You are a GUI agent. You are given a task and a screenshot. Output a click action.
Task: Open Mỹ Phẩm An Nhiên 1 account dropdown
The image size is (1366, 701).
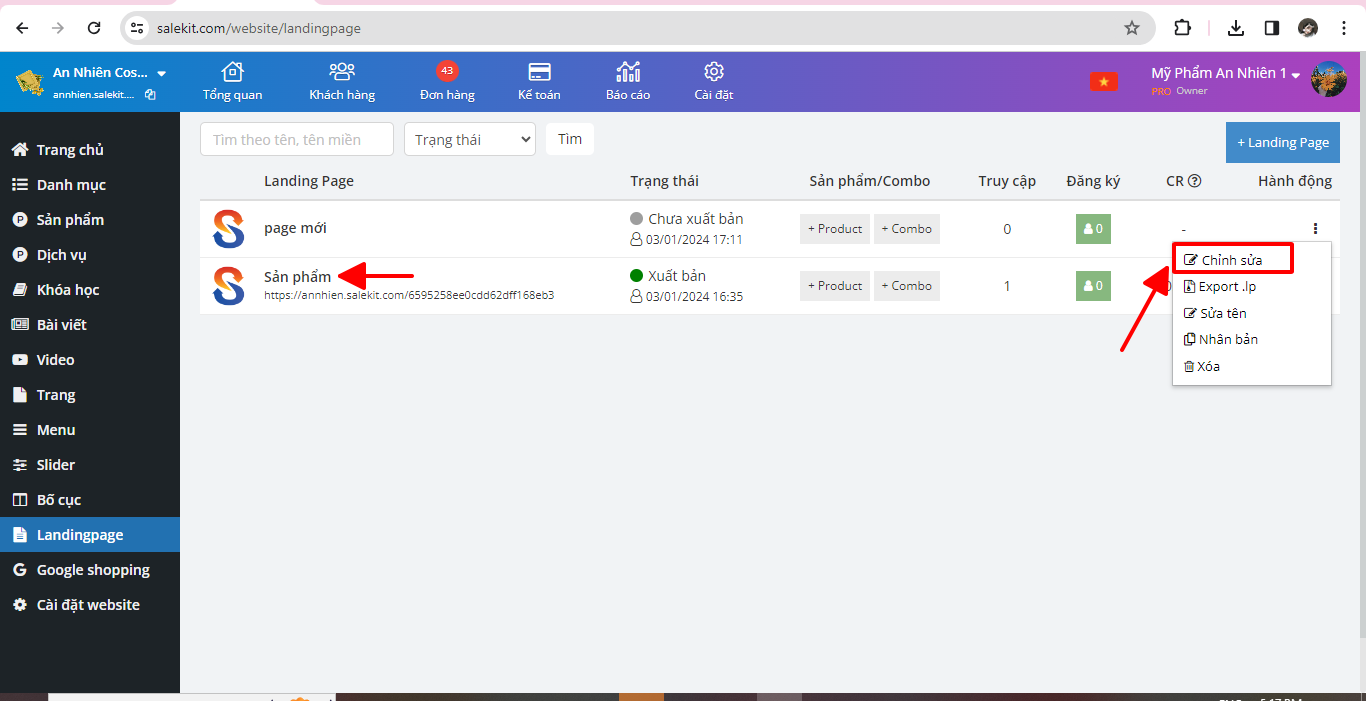1296,75
